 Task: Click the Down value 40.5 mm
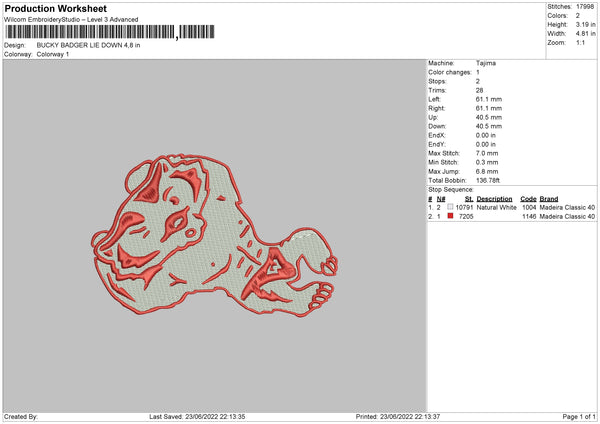[489, 126]
